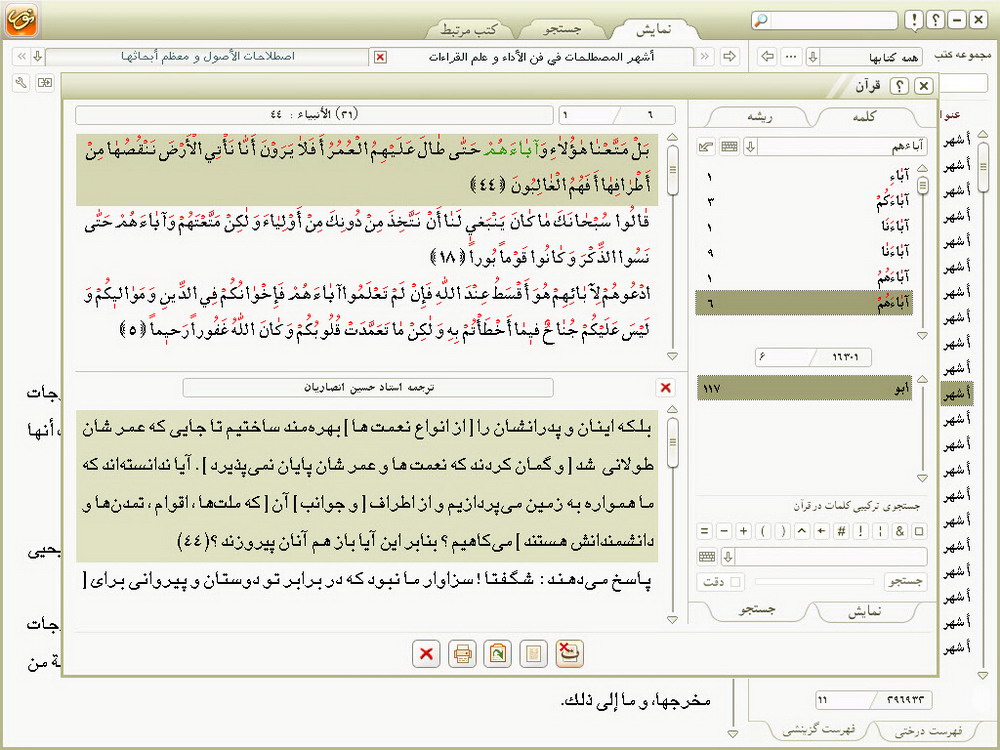
Task: Select the ریشه tab
Action: 759,117
